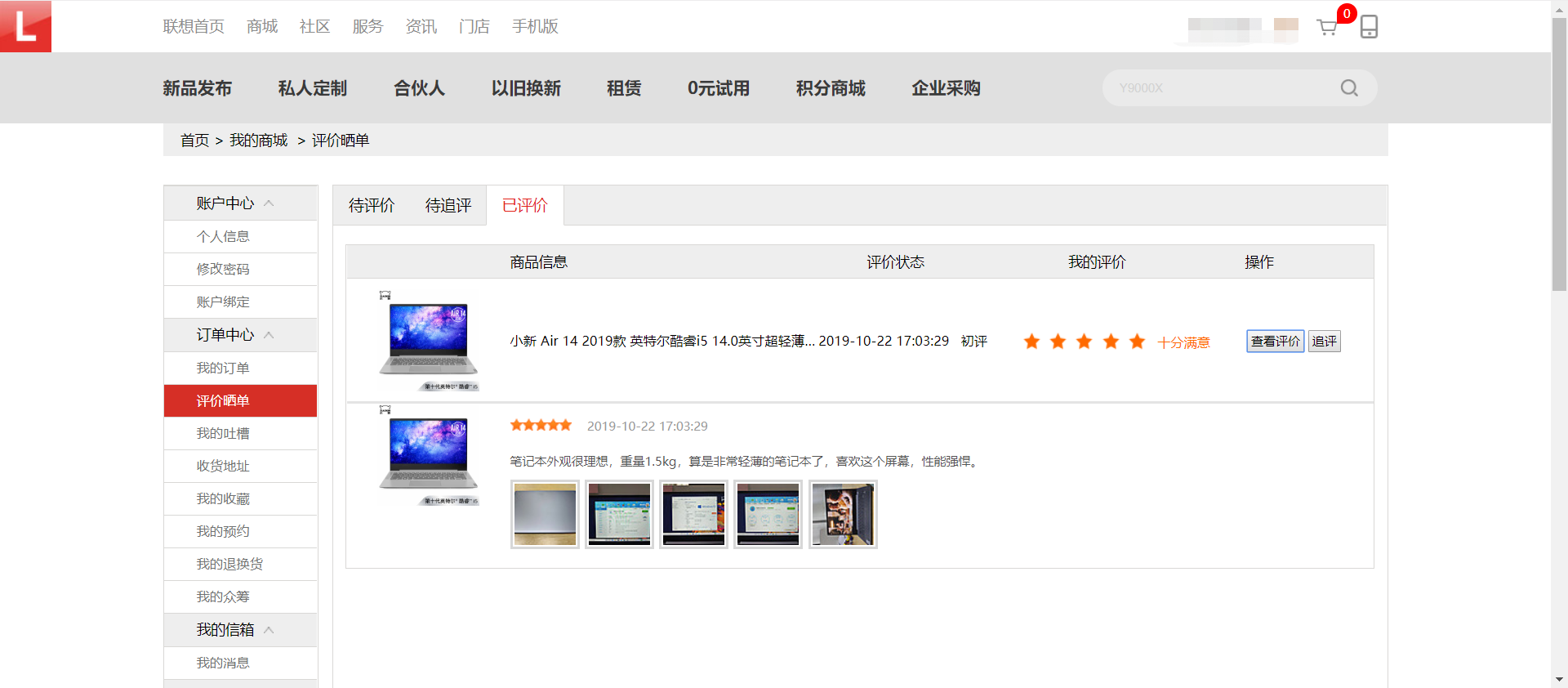Open the shopping cart icon

point(1327,28)
